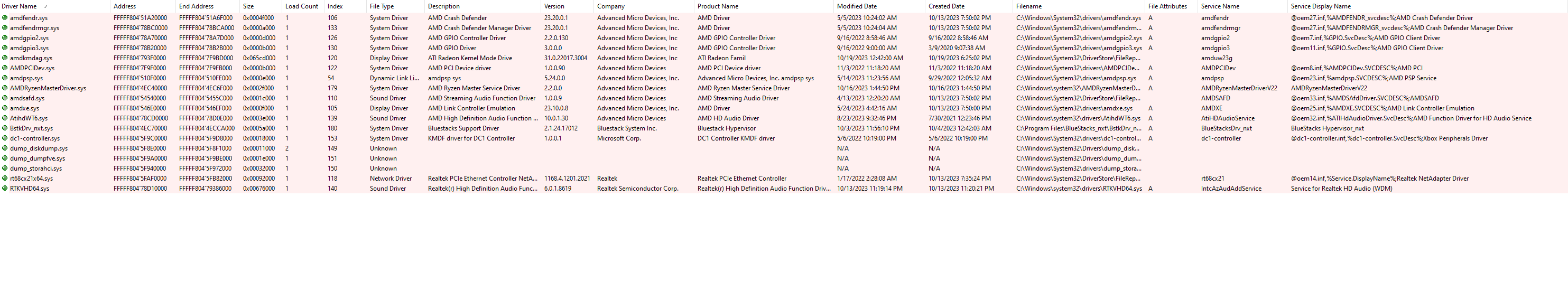This screenshot has height=300, width=1568.
Task: Click the address 'FFFFF804`793F0000' cell
Action: (x=140, y=58)
